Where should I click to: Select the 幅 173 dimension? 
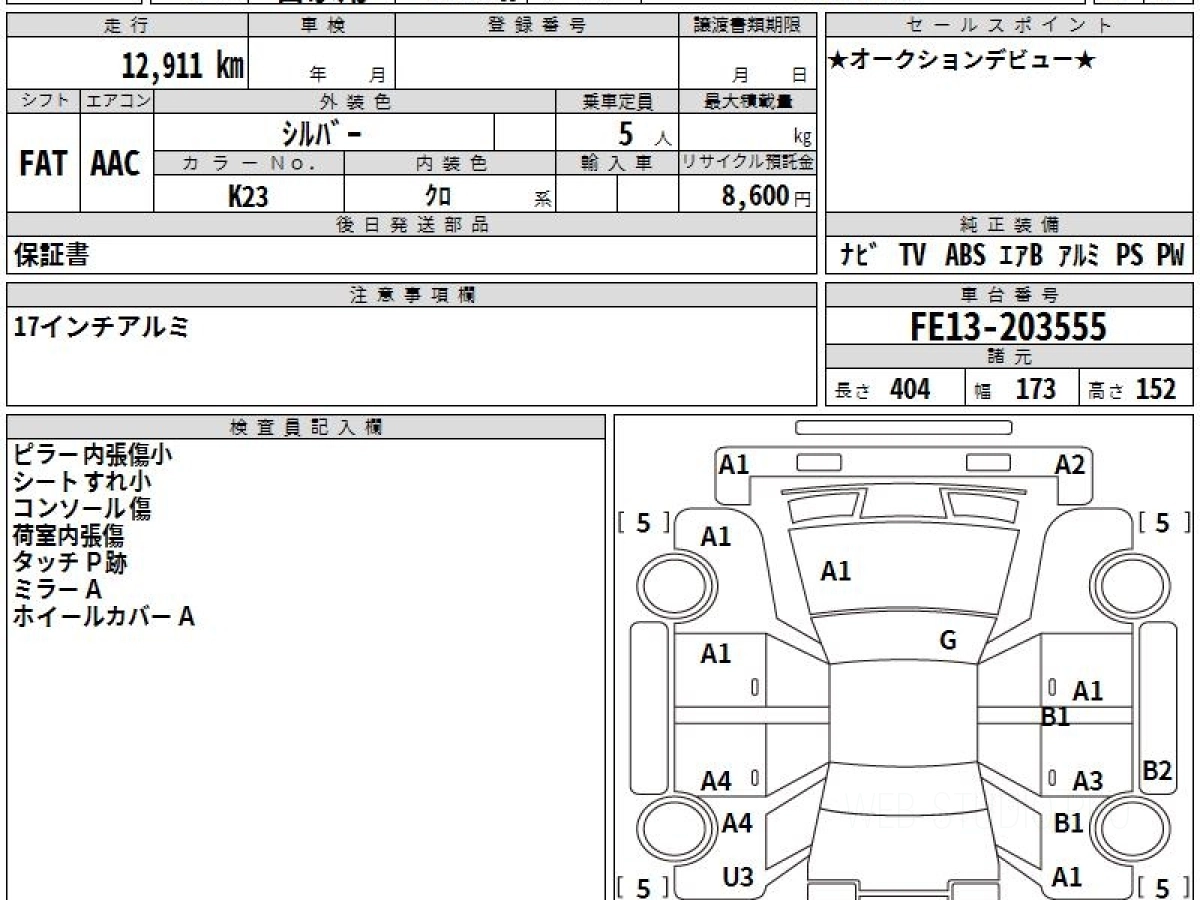pos(1015,389)
